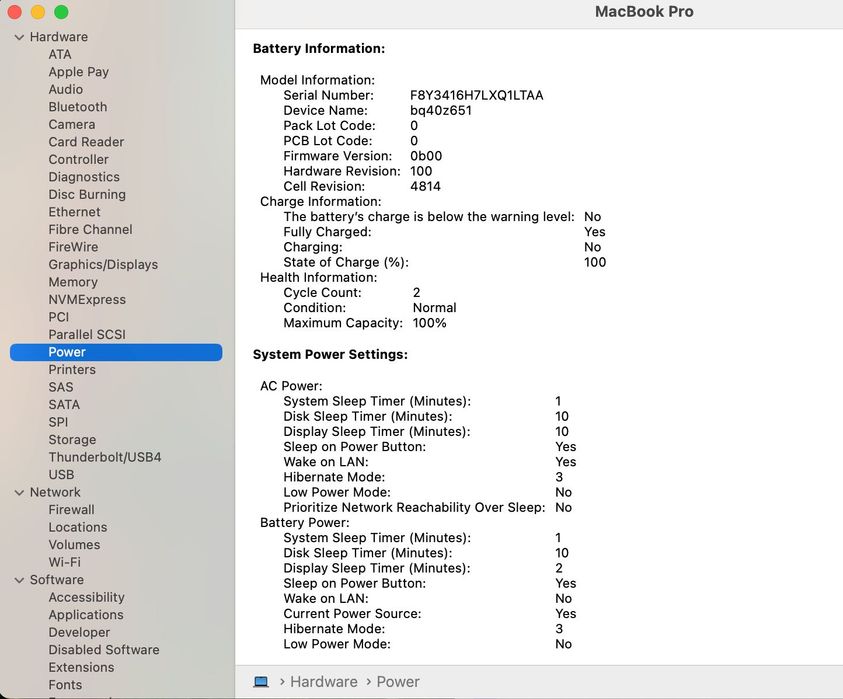843x699 pixels.
Task: Click Maximum Capacity value 100%
Action: [430, 323]
